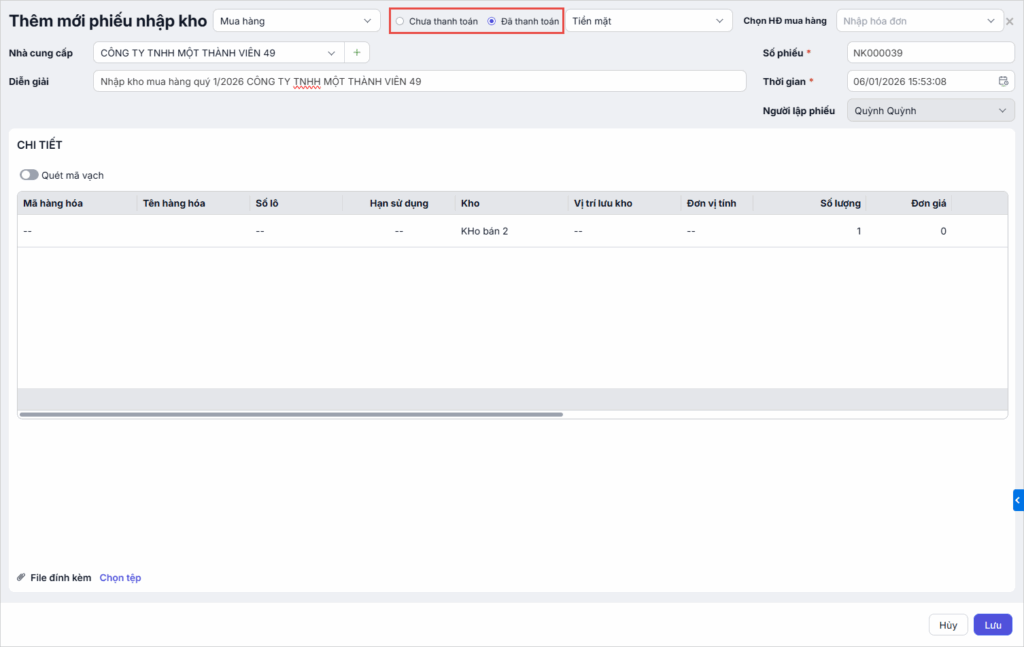The image size is (1024, 647).
Task: Select the Chưa thanh toán radio option
Action: 400,22
